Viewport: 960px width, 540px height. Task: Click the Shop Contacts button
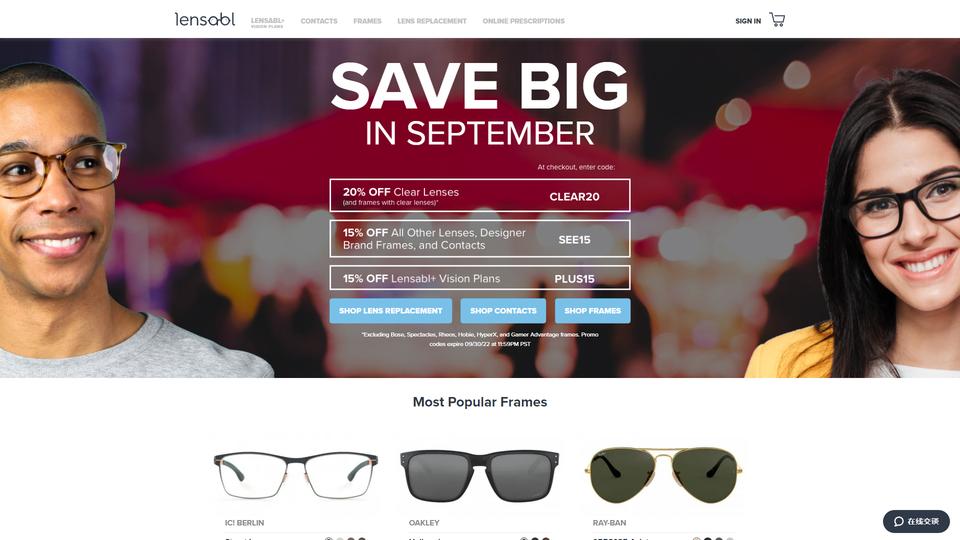[x=503, y=311]
